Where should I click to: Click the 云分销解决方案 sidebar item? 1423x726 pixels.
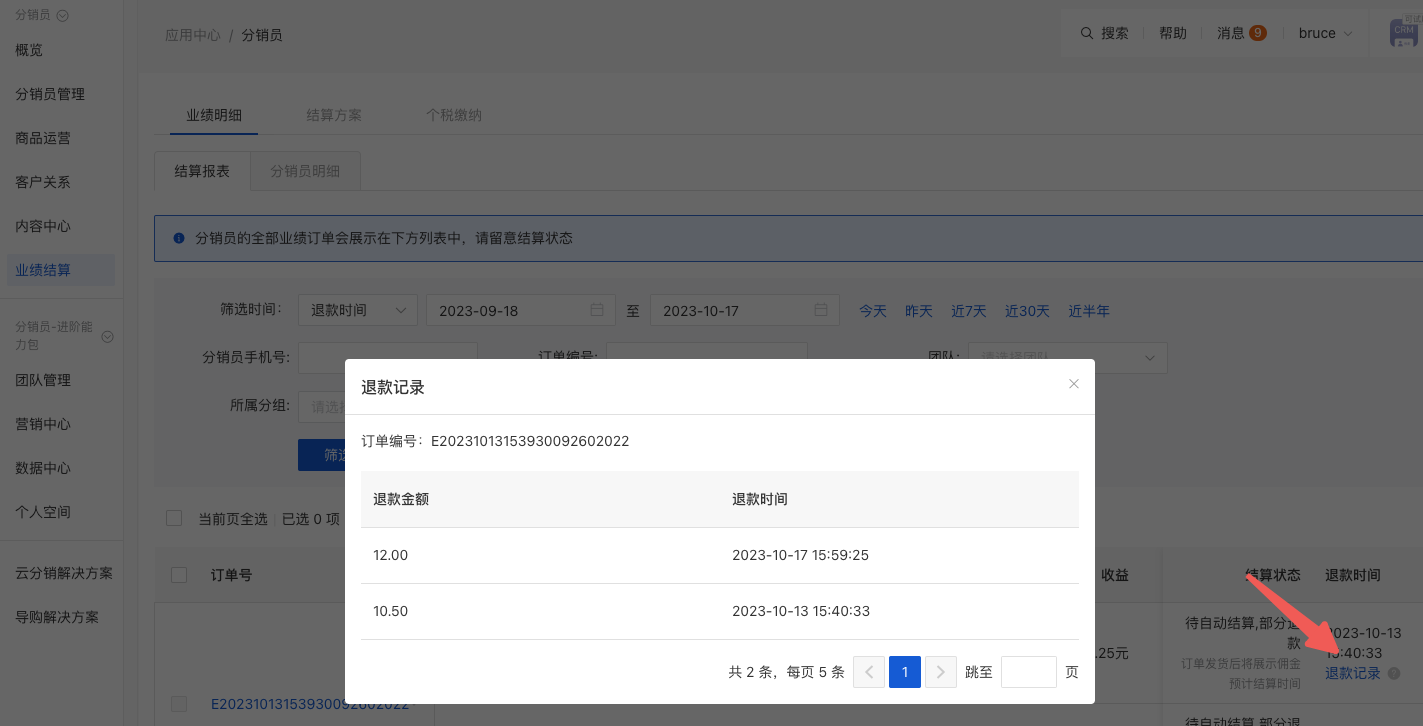(64, 573)
